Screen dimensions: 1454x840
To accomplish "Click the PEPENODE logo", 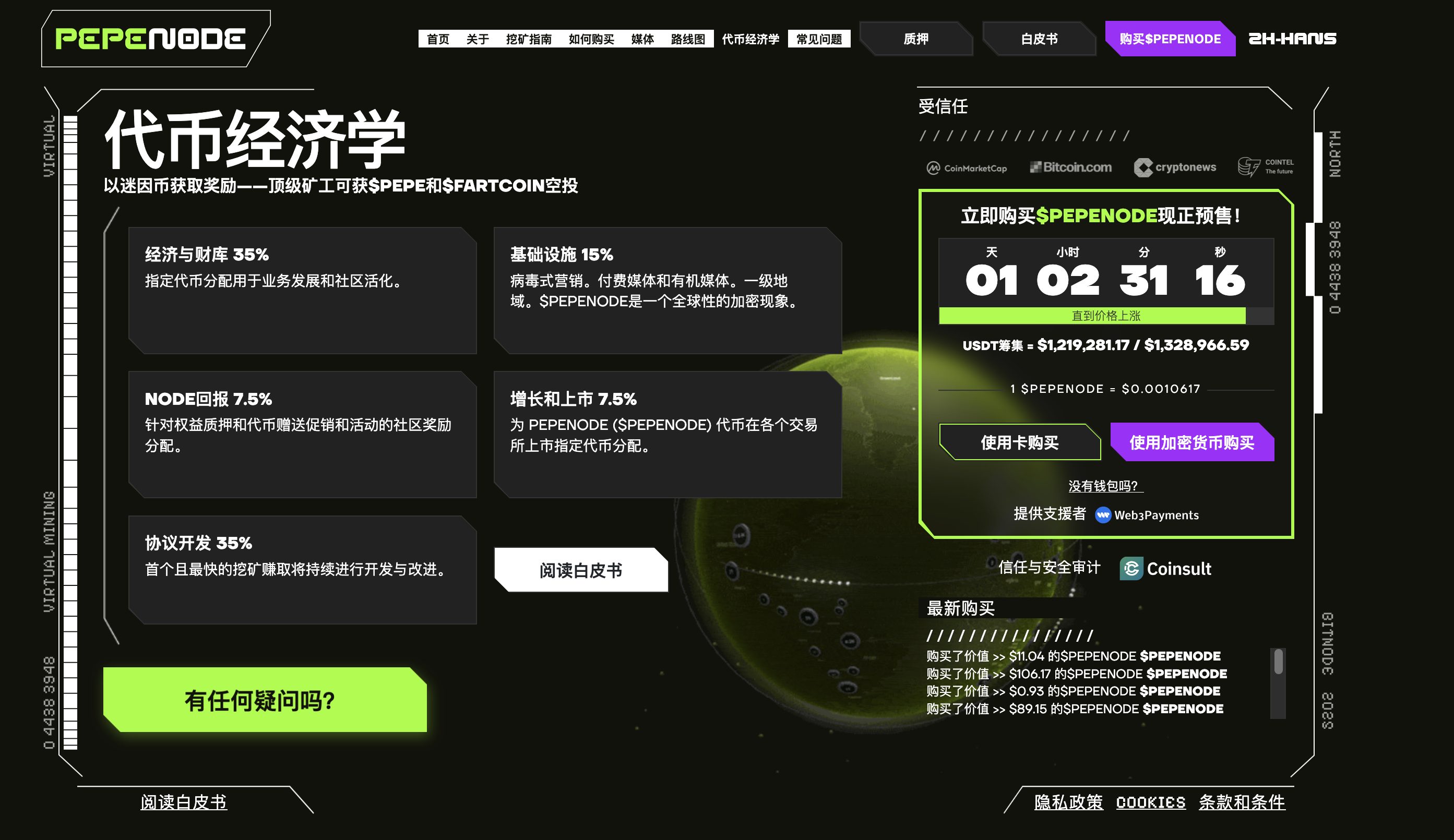I will click(150, 39).
